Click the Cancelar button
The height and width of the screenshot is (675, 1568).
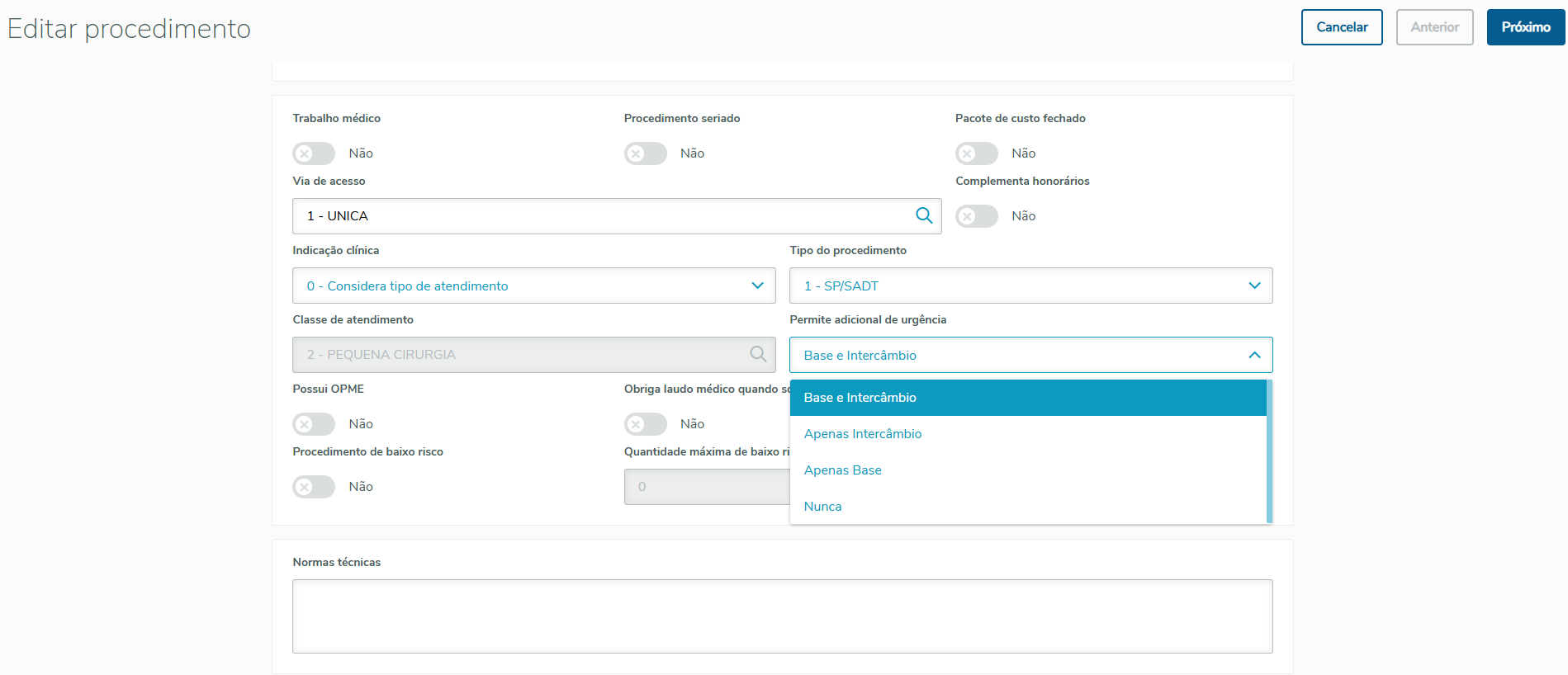point(1342,27)
